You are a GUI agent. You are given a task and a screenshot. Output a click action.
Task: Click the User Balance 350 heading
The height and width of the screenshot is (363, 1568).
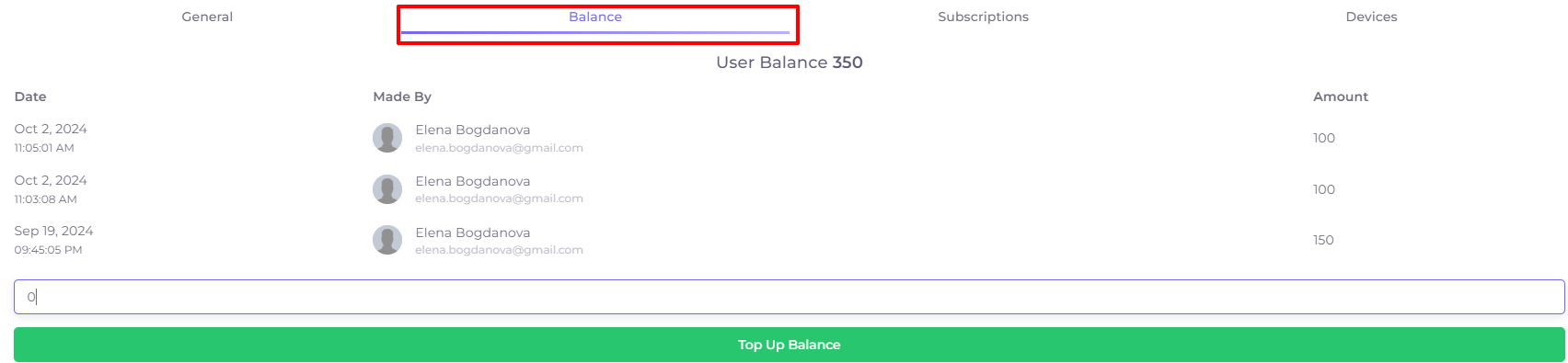pyautogui.click(x=790, y=62)
